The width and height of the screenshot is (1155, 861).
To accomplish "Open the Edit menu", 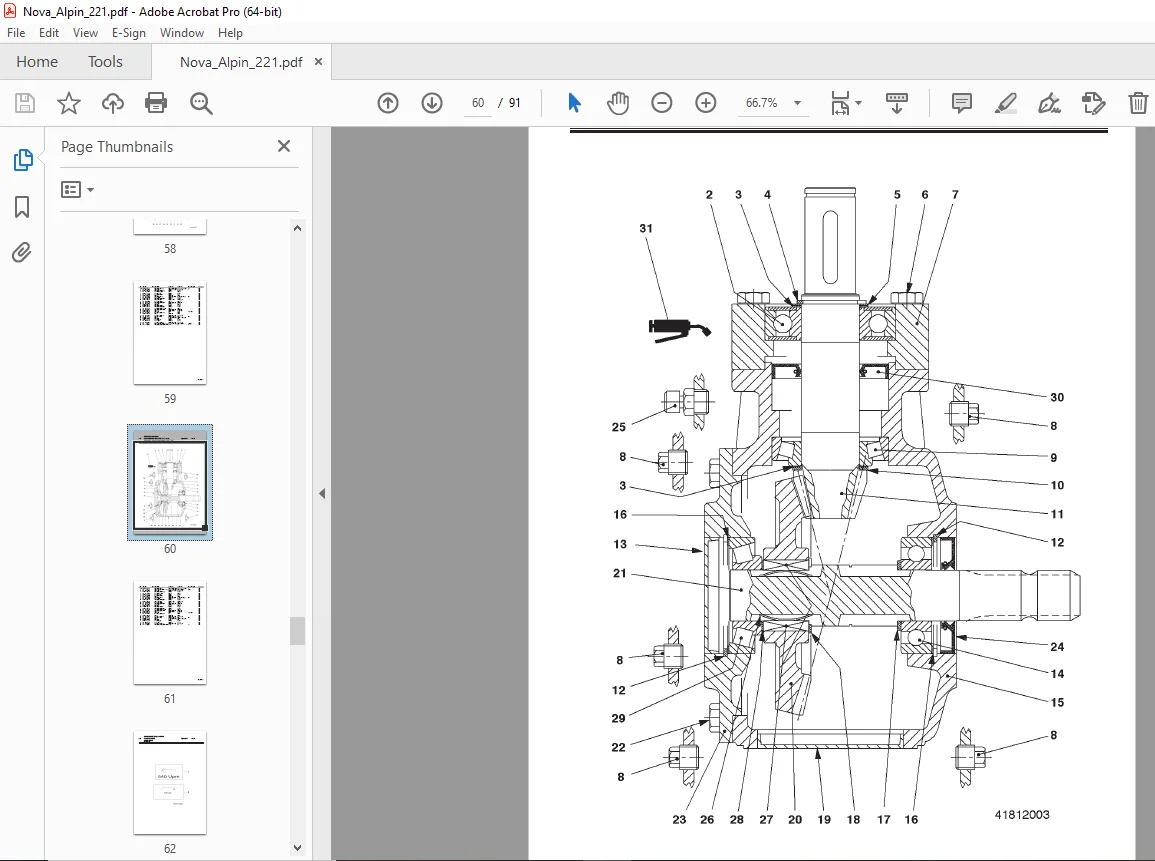I will (x=49, y=33).
